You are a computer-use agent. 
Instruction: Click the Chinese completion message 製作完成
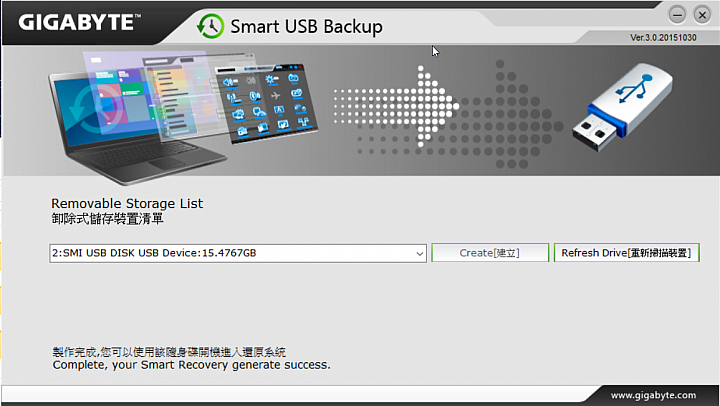pyautogui.click(x=169, y=352)
